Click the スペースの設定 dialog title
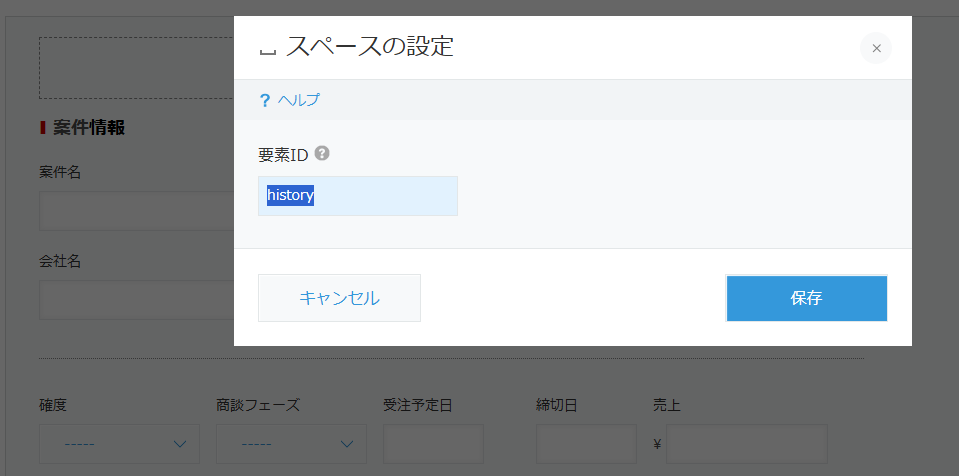959x476 pixels. coord(369,47)
